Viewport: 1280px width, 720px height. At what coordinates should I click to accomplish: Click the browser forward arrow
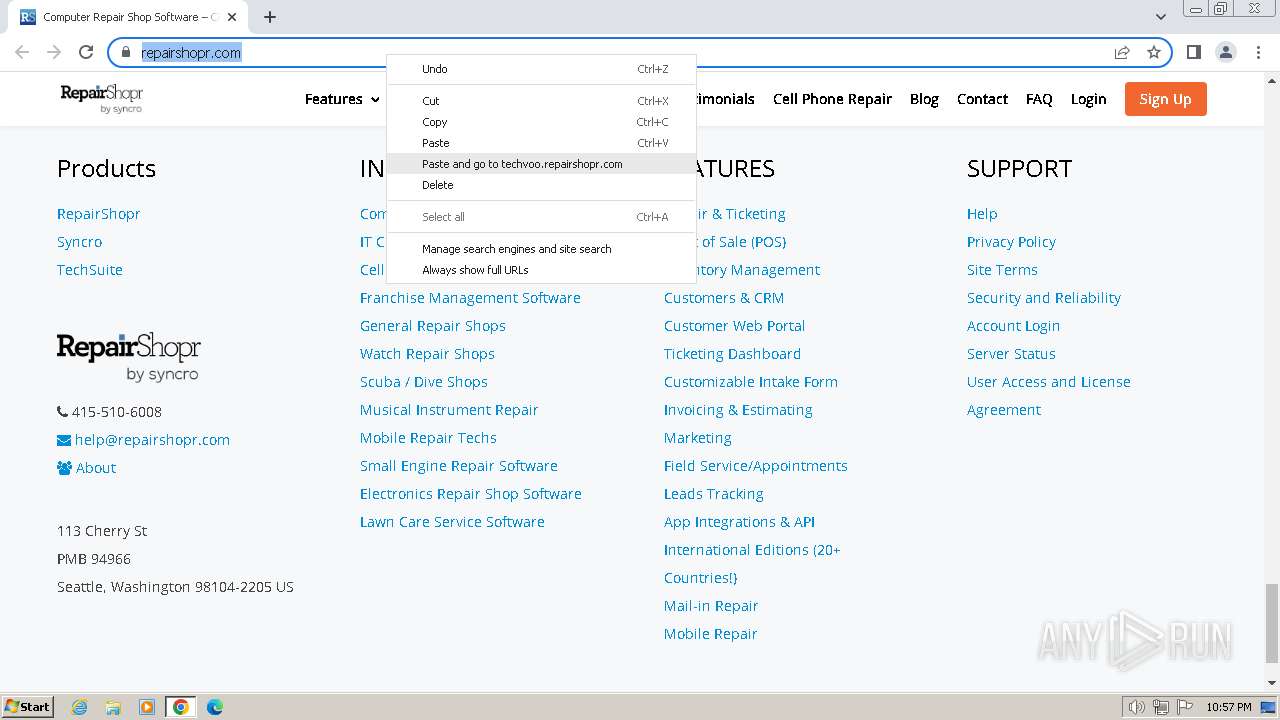pyautogui.click(x=54, y=52)
